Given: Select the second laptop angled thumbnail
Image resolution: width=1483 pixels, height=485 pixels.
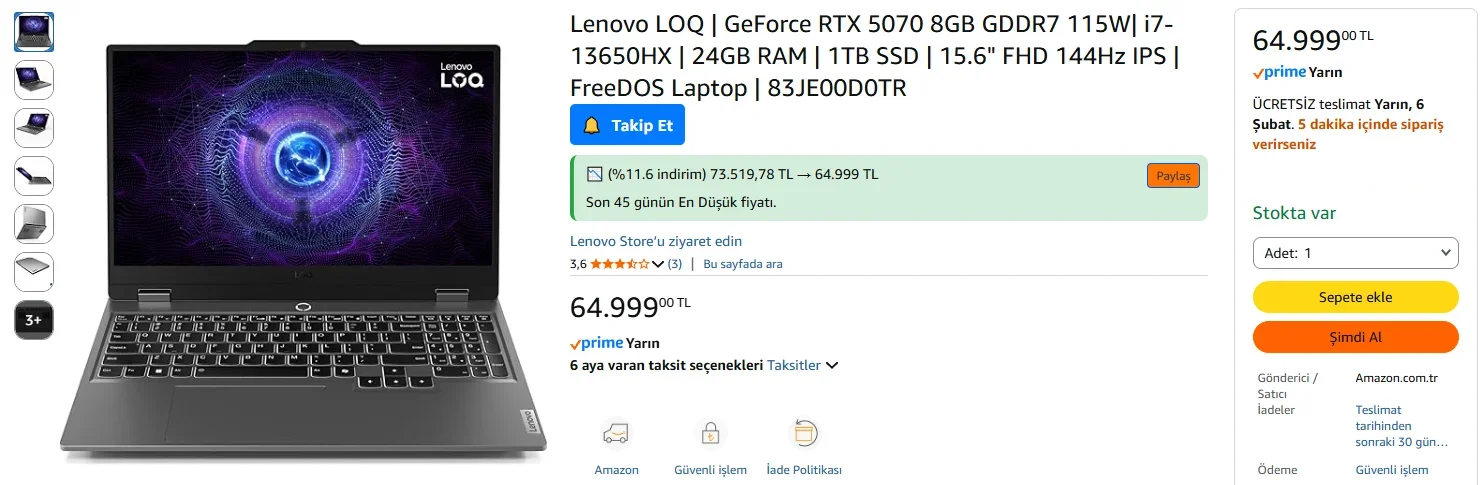Looking at the screenshot, I should [x=34, y=80].
